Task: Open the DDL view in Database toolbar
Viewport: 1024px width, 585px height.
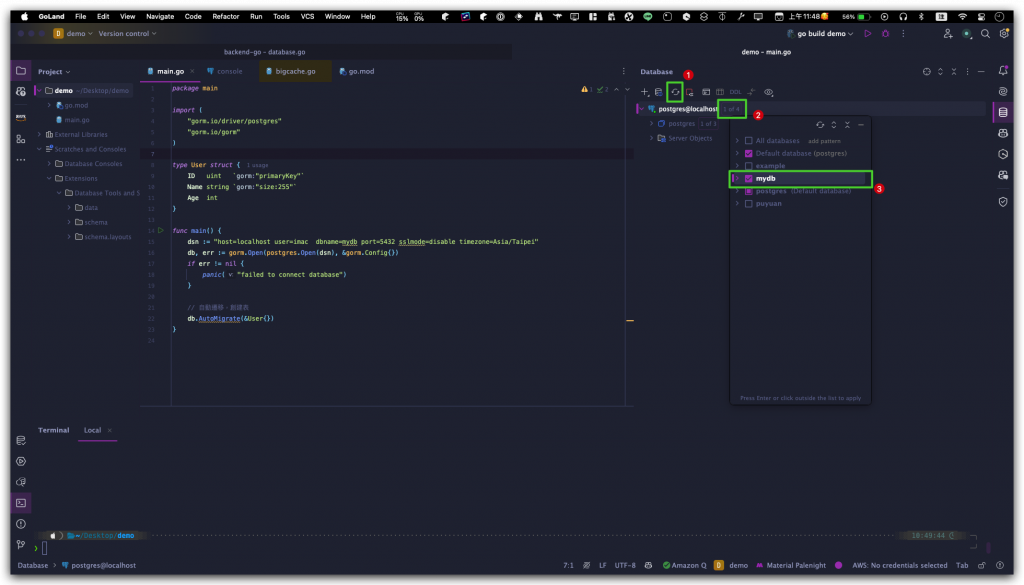Action: point(735,92)
